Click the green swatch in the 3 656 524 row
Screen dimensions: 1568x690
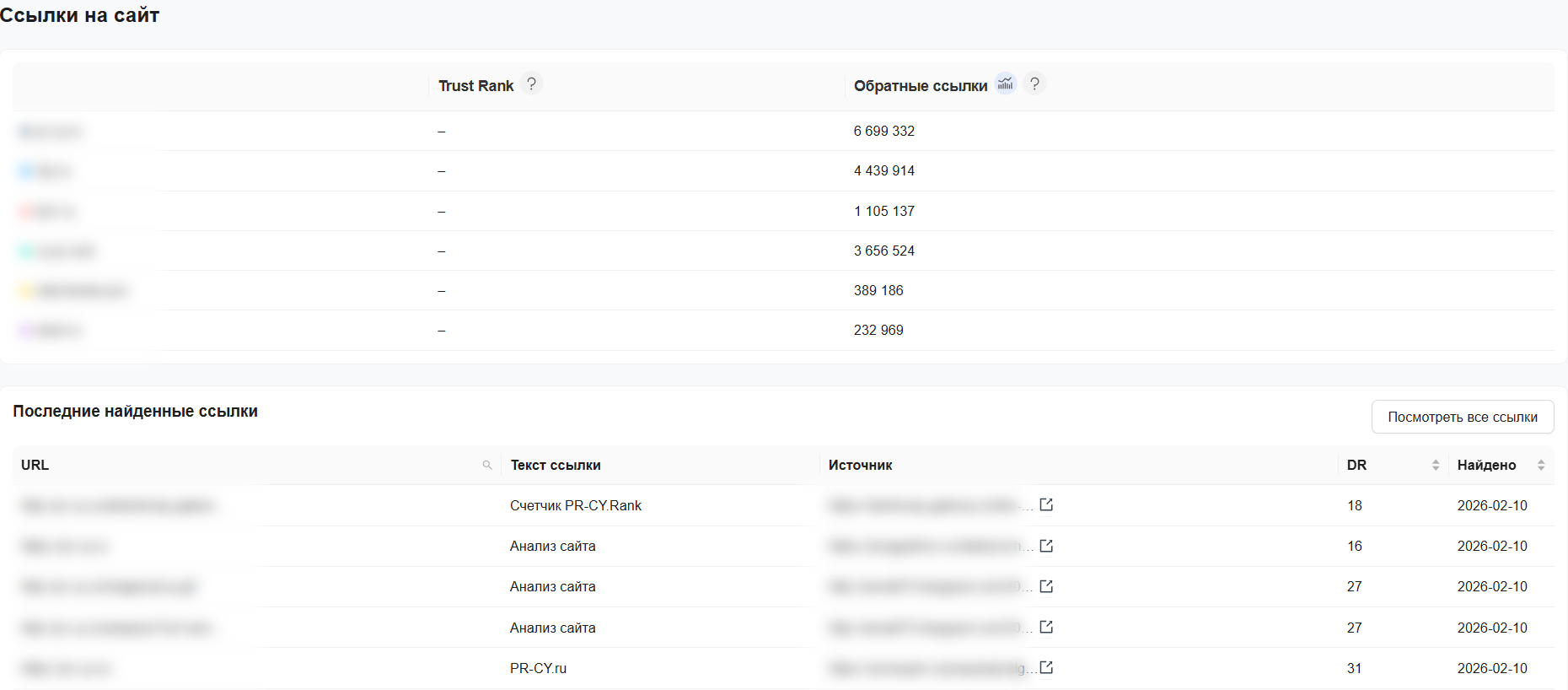(x=26, y=251)
